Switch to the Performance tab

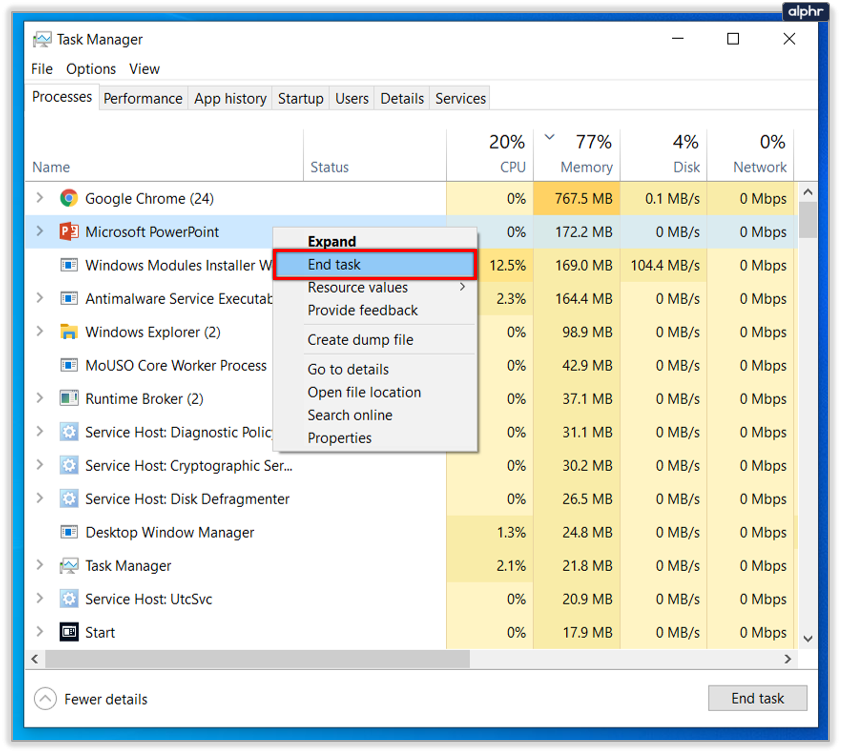click(143, 99)
